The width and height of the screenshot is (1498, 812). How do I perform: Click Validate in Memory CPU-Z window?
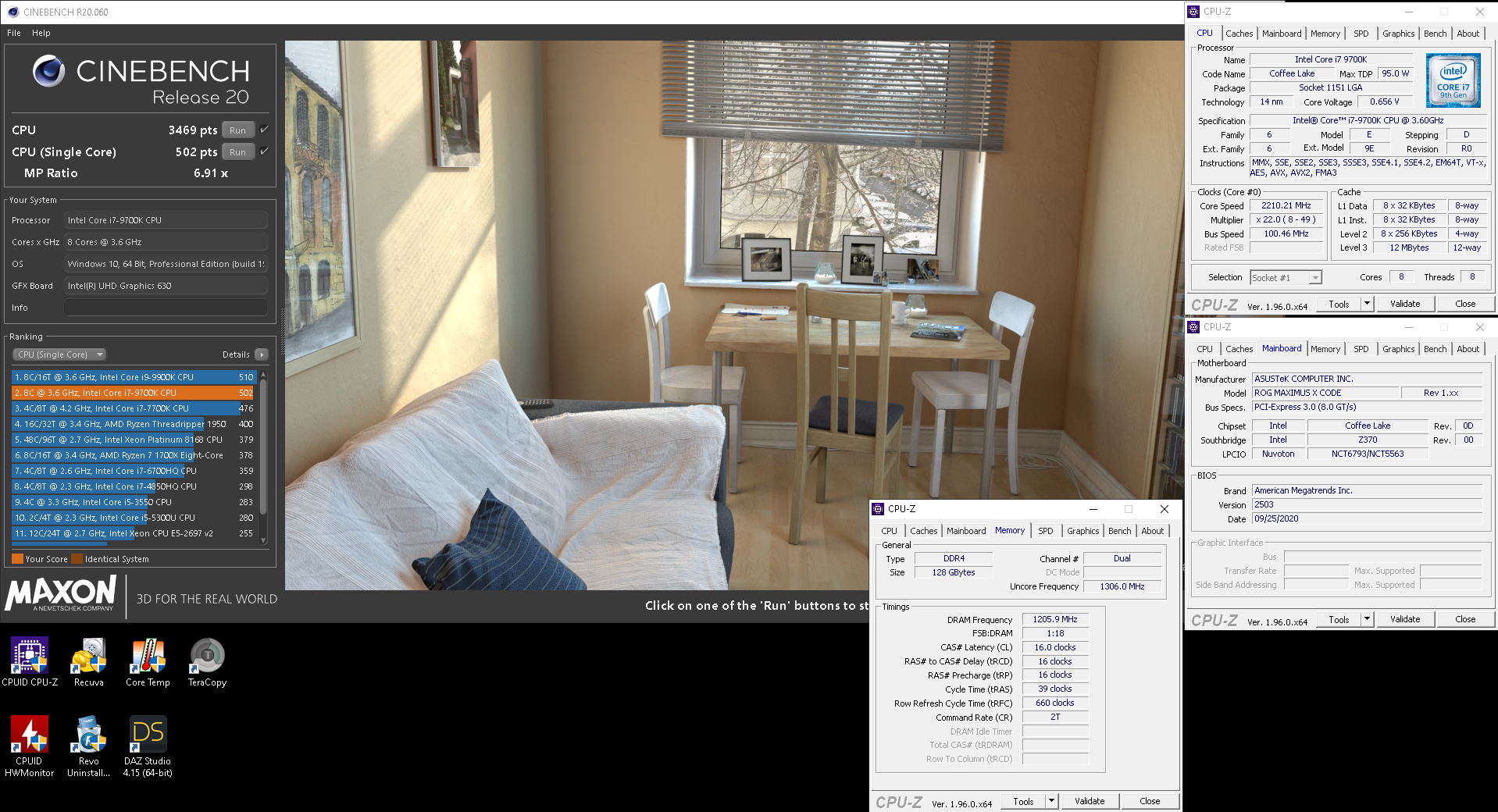[x=1090, y=801]
